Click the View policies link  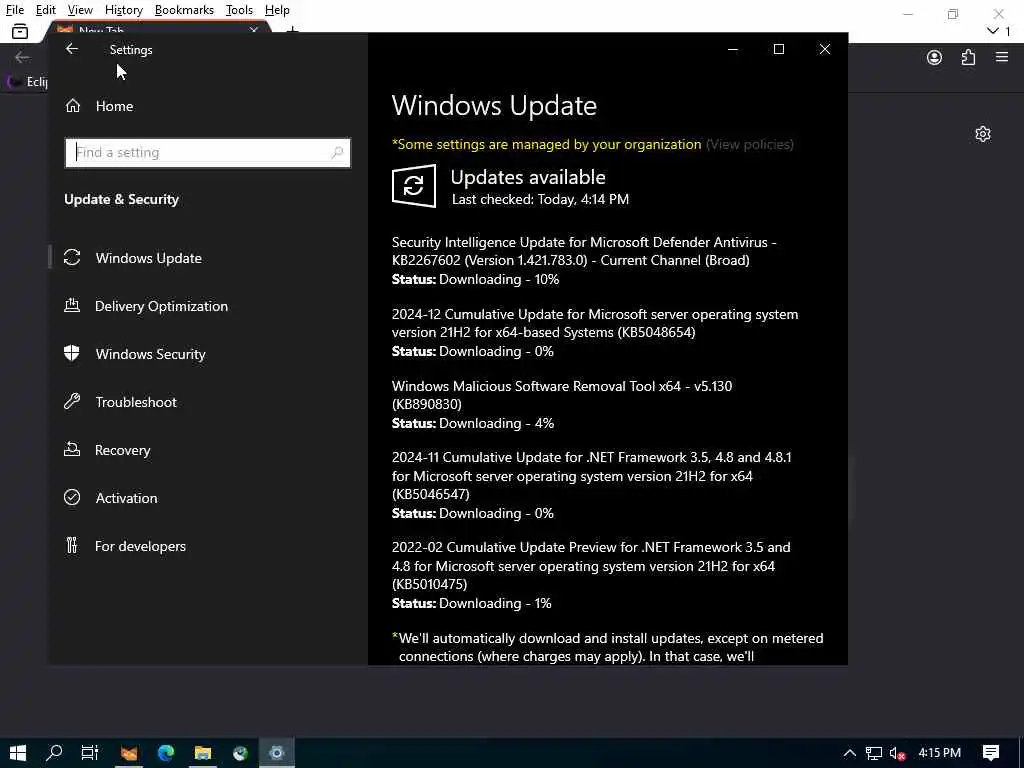coord(750,144)
